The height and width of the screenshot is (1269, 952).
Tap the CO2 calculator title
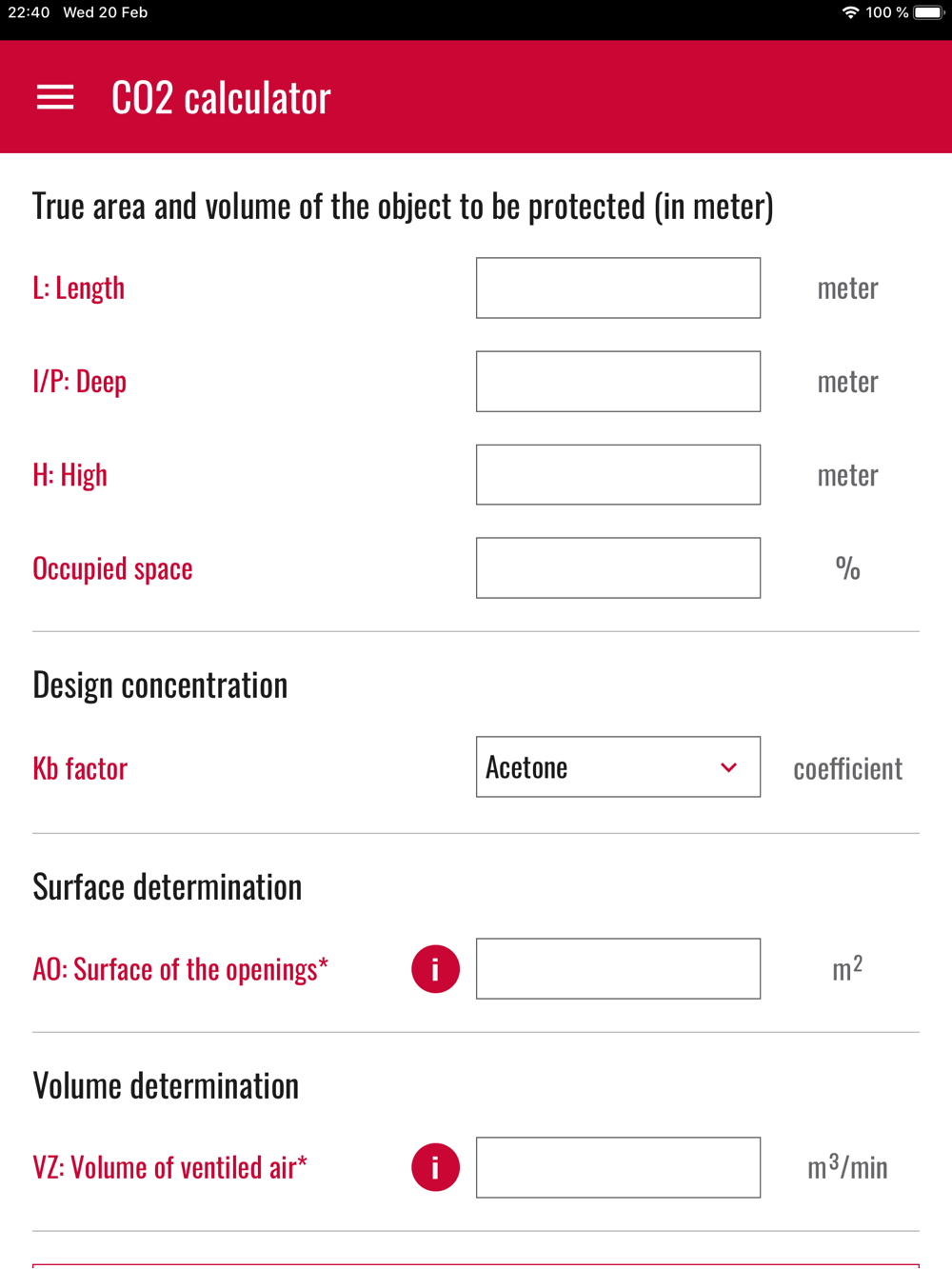click(x=221, y=97)
